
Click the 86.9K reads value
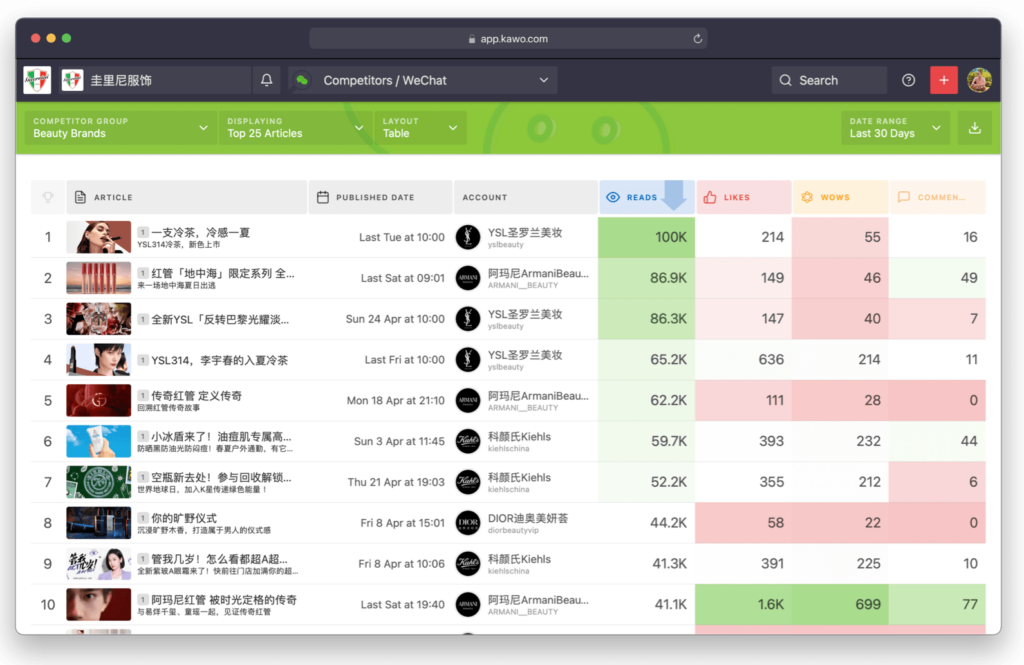tap(668, 278)
